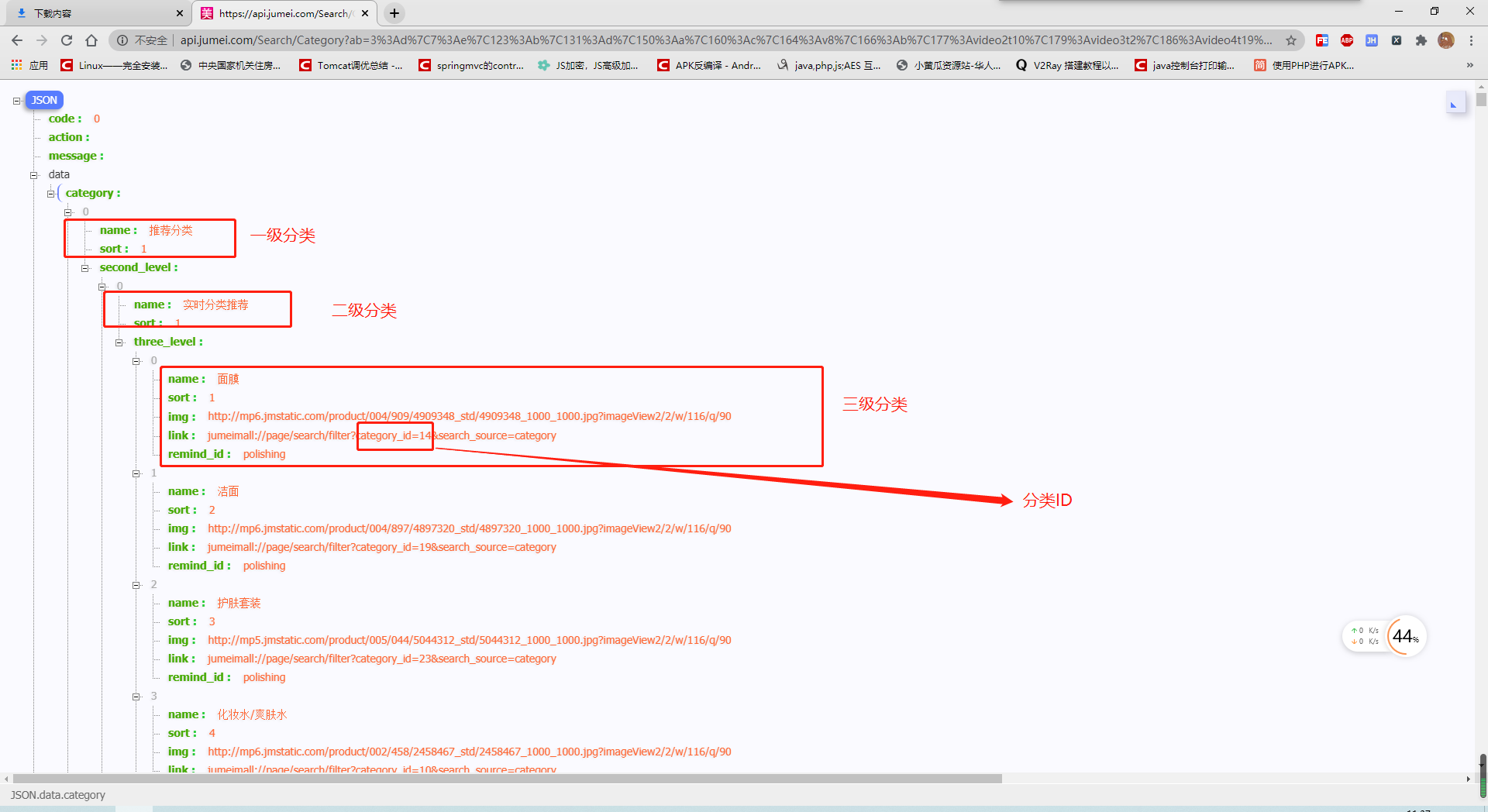Select the JSON root label
Image resolution: width=1488 pixels, height=812 pixels.
point(44,100)
